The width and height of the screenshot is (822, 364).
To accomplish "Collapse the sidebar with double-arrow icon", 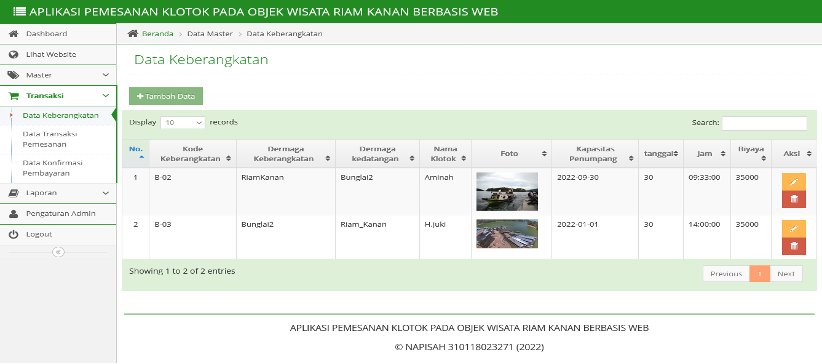I will pyautogui.click(x=58, y=252).
